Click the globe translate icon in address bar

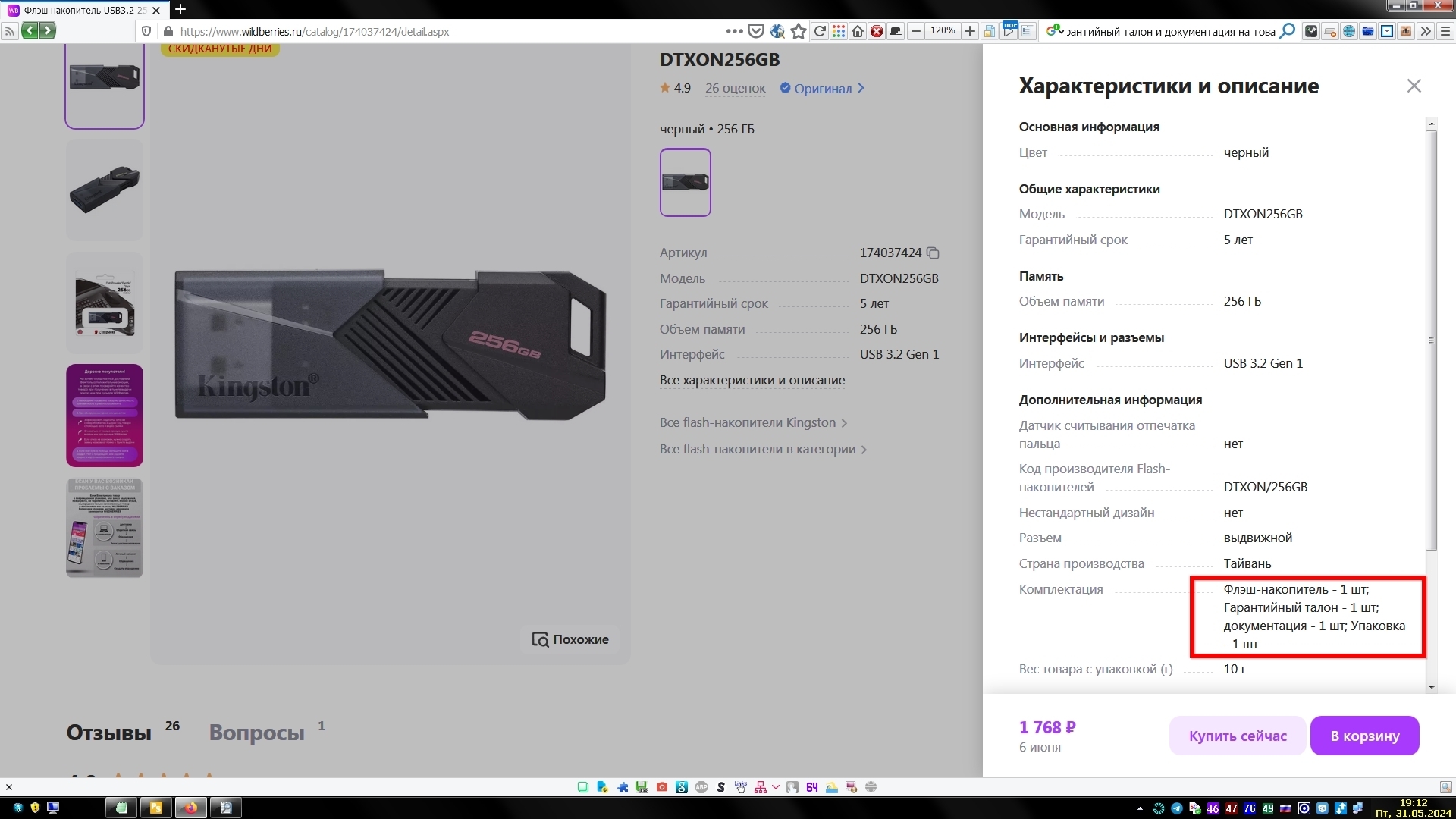tap(777, 31)
